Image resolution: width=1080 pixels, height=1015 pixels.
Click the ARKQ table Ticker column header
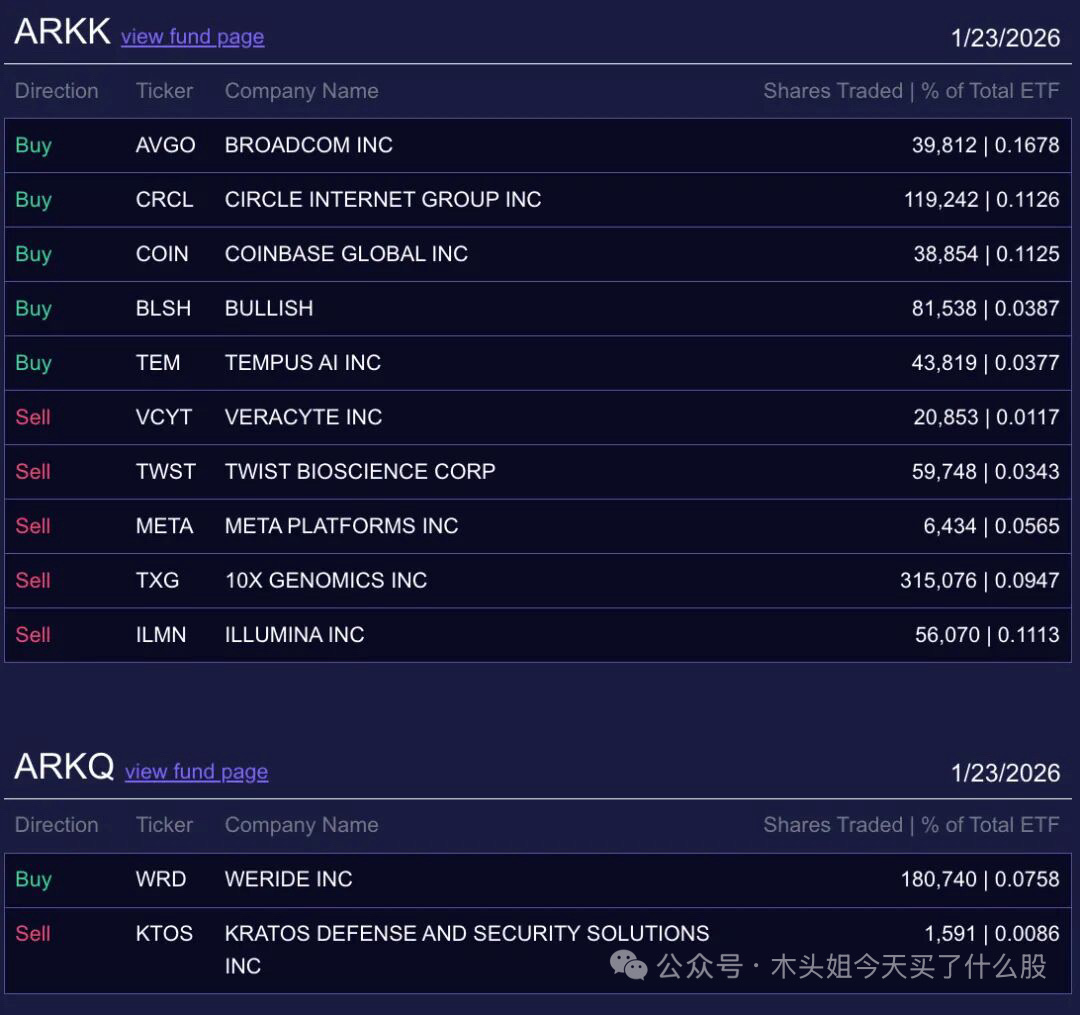pyautogui.click(x=165, y=825)
